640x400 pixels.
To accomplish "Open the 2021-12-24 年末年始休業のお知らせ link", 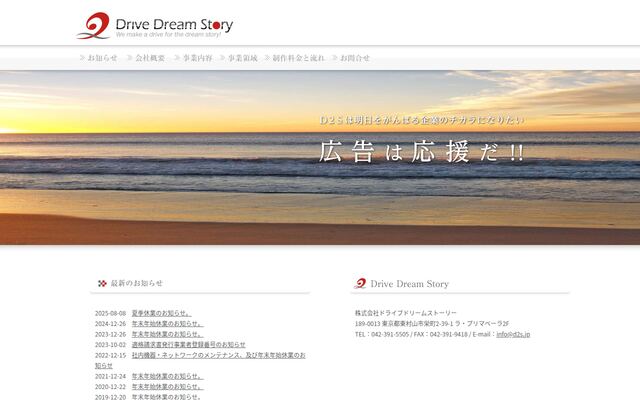I will pyautogui.click(x=167, y=376).
